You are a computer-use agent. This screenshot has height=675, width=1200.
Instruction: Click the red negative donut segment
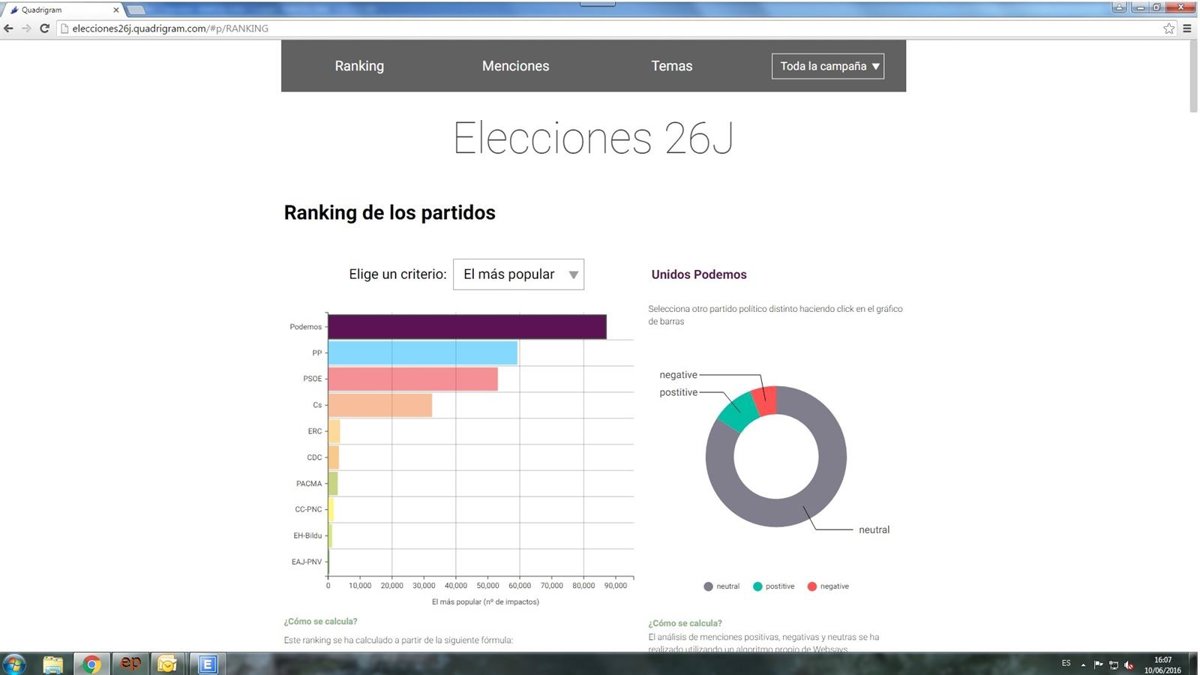point(766,401)
